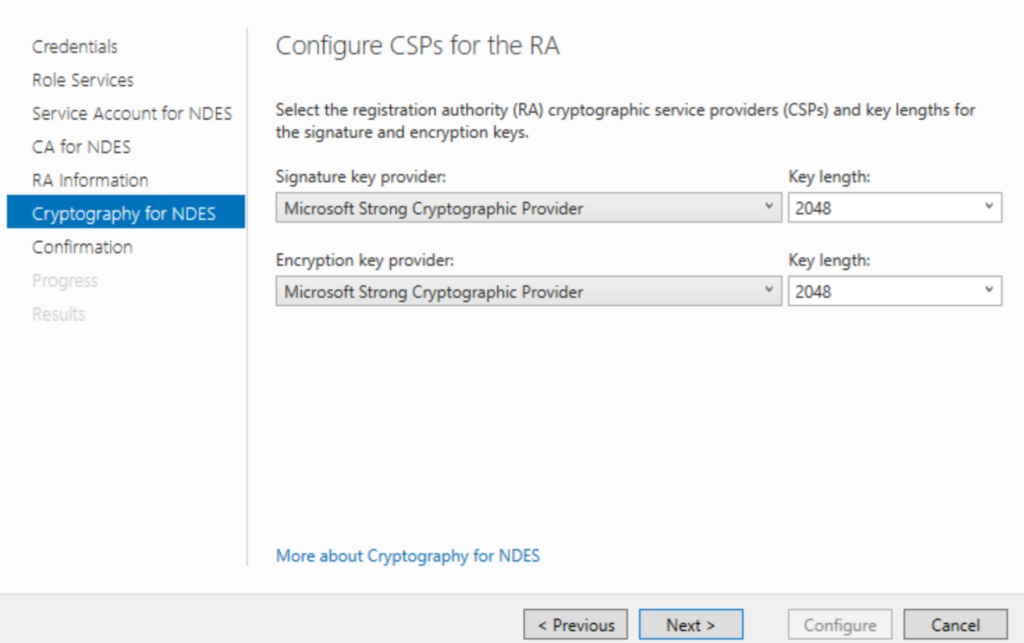Select Cryptography for NDES step

pyautogui.click(x=126, y=212)
